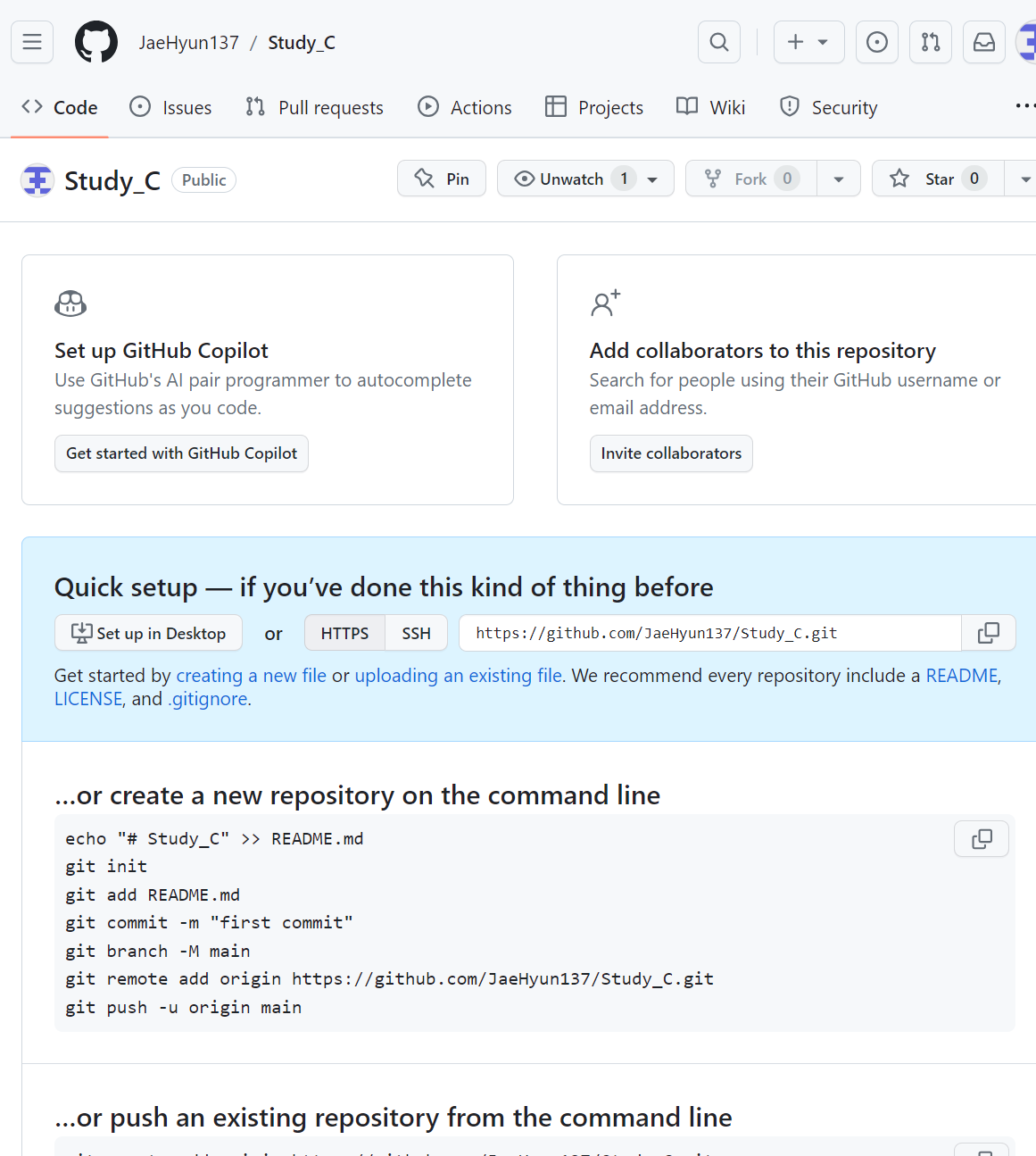The width and height of the screenshot is (1036, 1156).
Task: Open the LICENSE link
Action: [x=88, y=699]
